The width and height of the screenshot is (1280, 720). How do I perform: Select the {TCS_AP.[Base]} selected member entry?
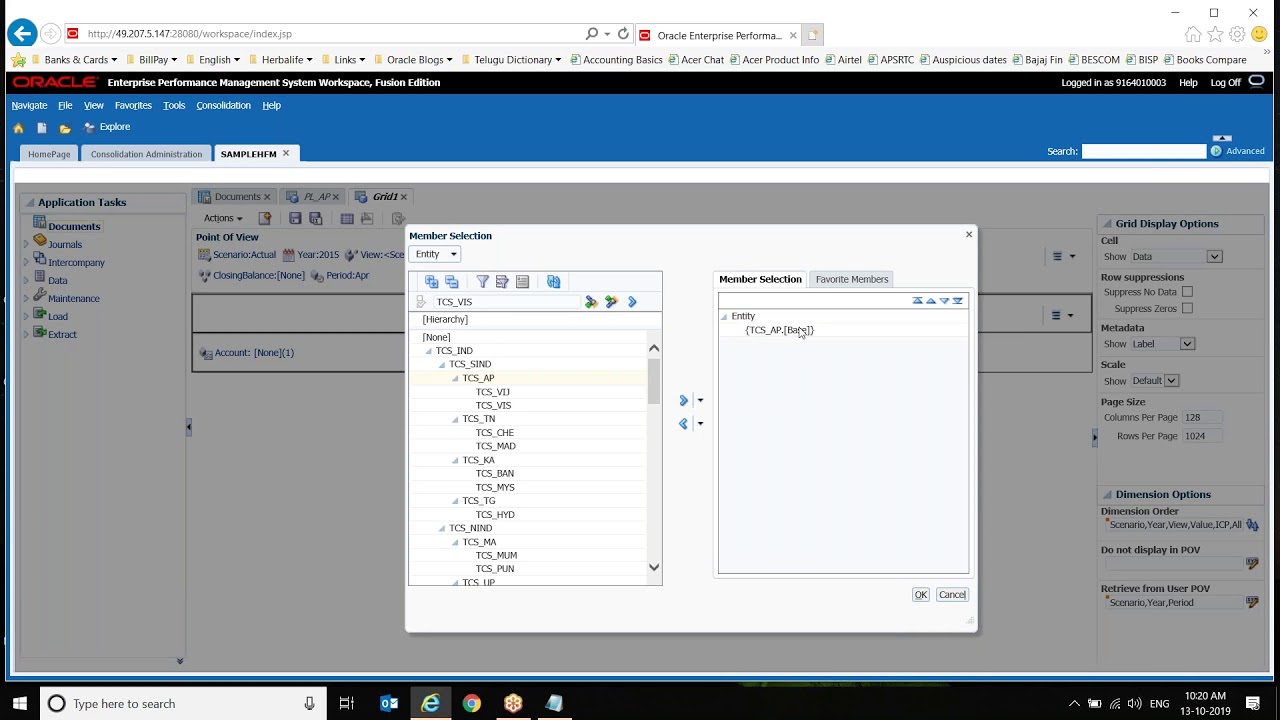779,330
